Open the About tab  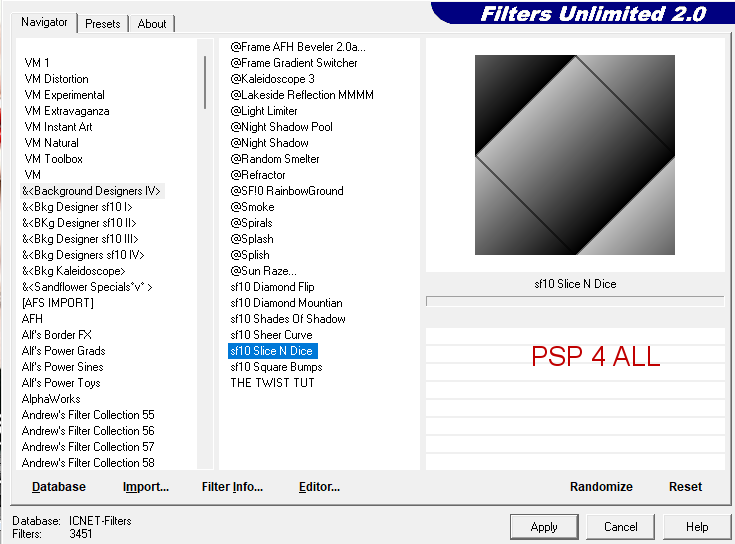coord(152,24)
